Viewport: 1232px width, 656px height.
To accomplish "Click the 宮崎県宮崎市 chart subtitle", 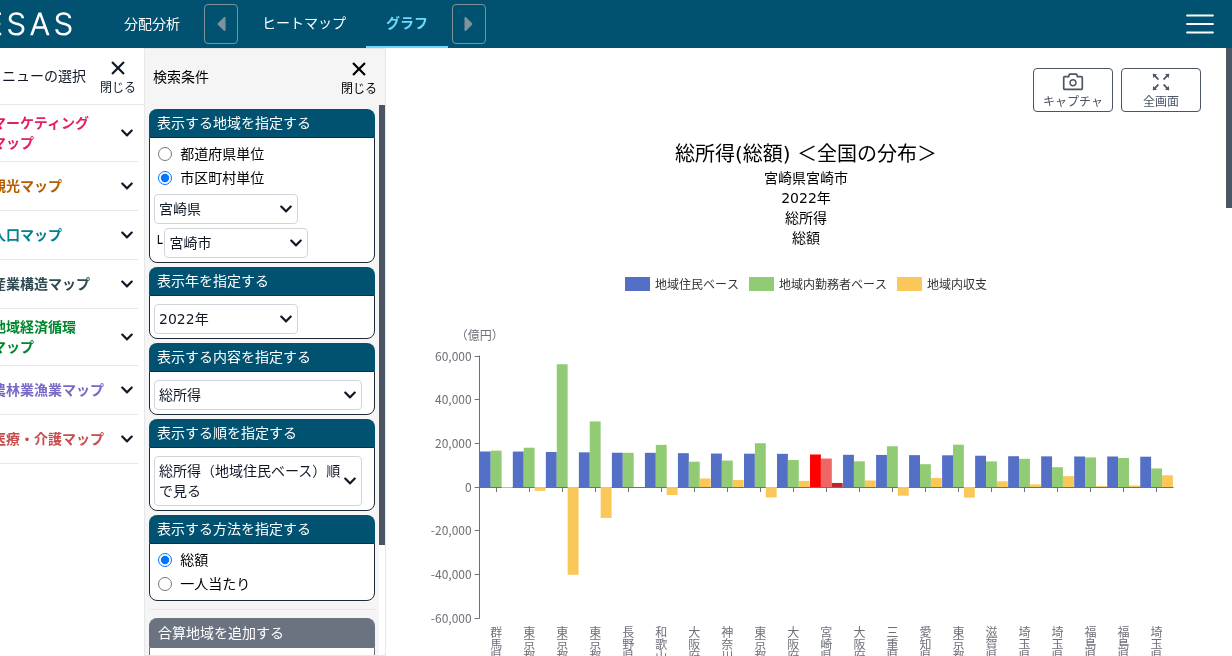I will 806,178.
